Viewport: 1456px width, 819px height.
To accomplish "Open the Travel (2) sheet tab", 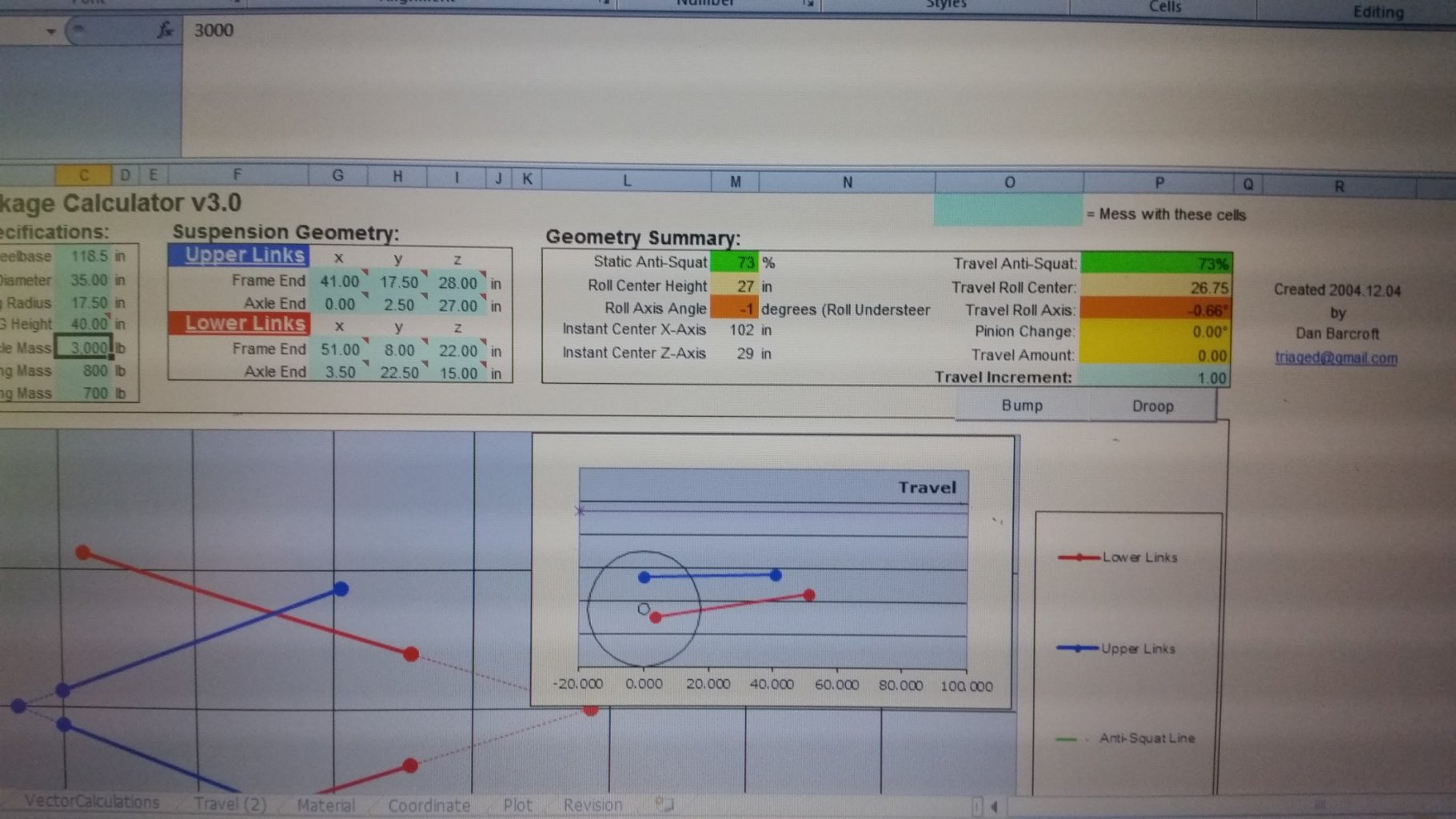I will tap(229, 804).
